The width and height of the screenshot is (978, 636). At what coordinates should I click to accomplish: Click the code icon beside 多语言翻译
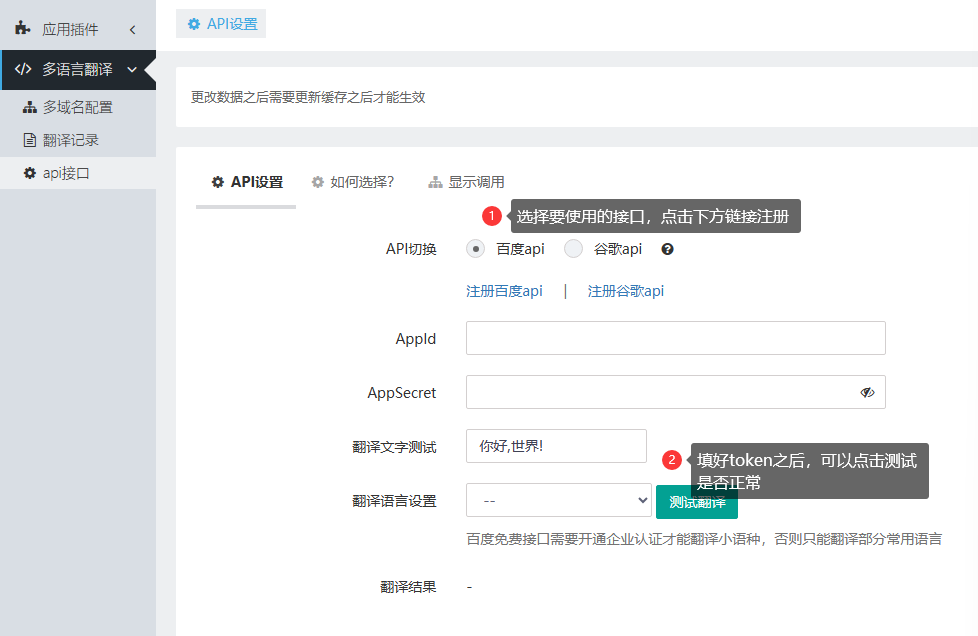point(23,69)
